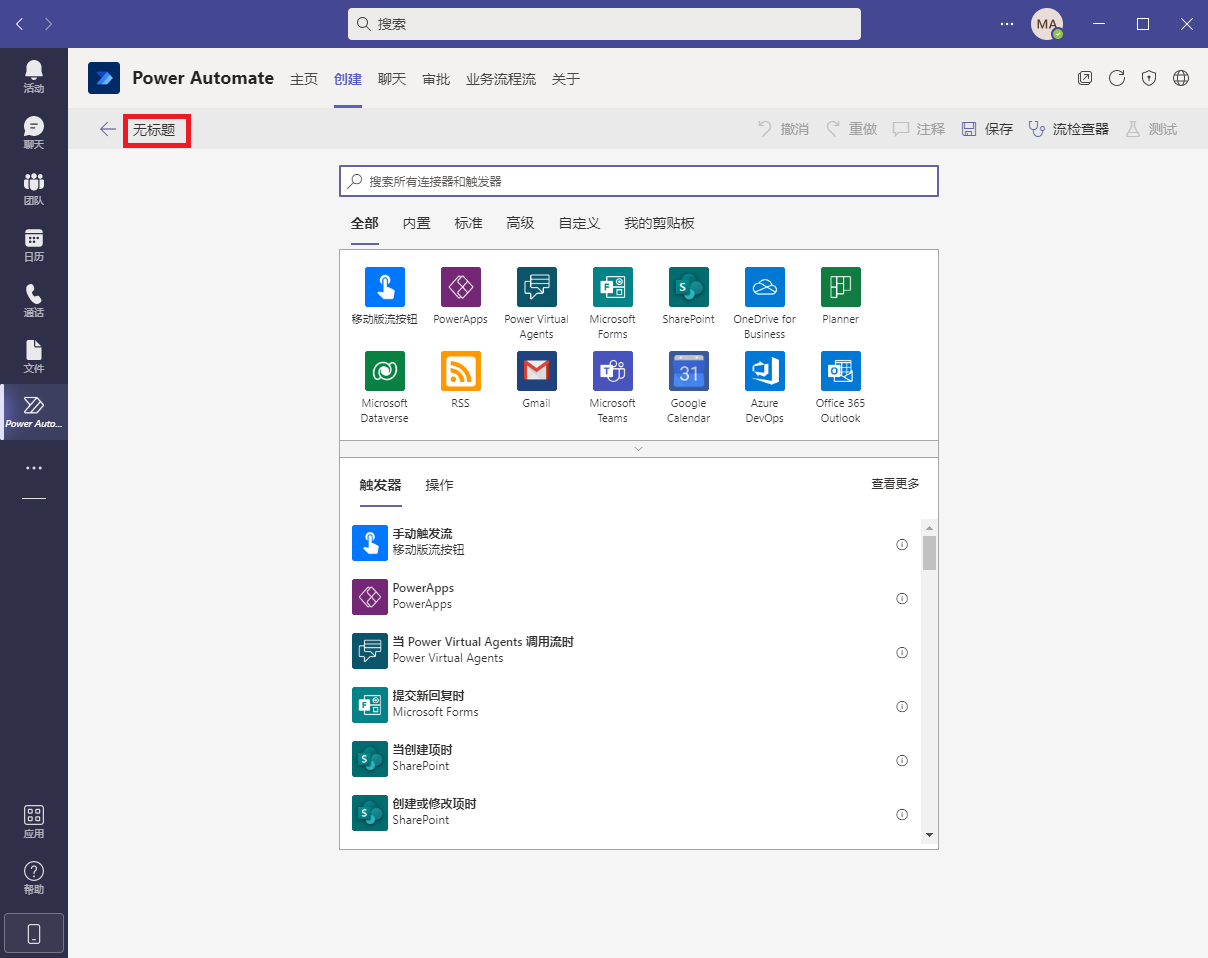Open the title bar ellipsis menu

pos(1007,24)
